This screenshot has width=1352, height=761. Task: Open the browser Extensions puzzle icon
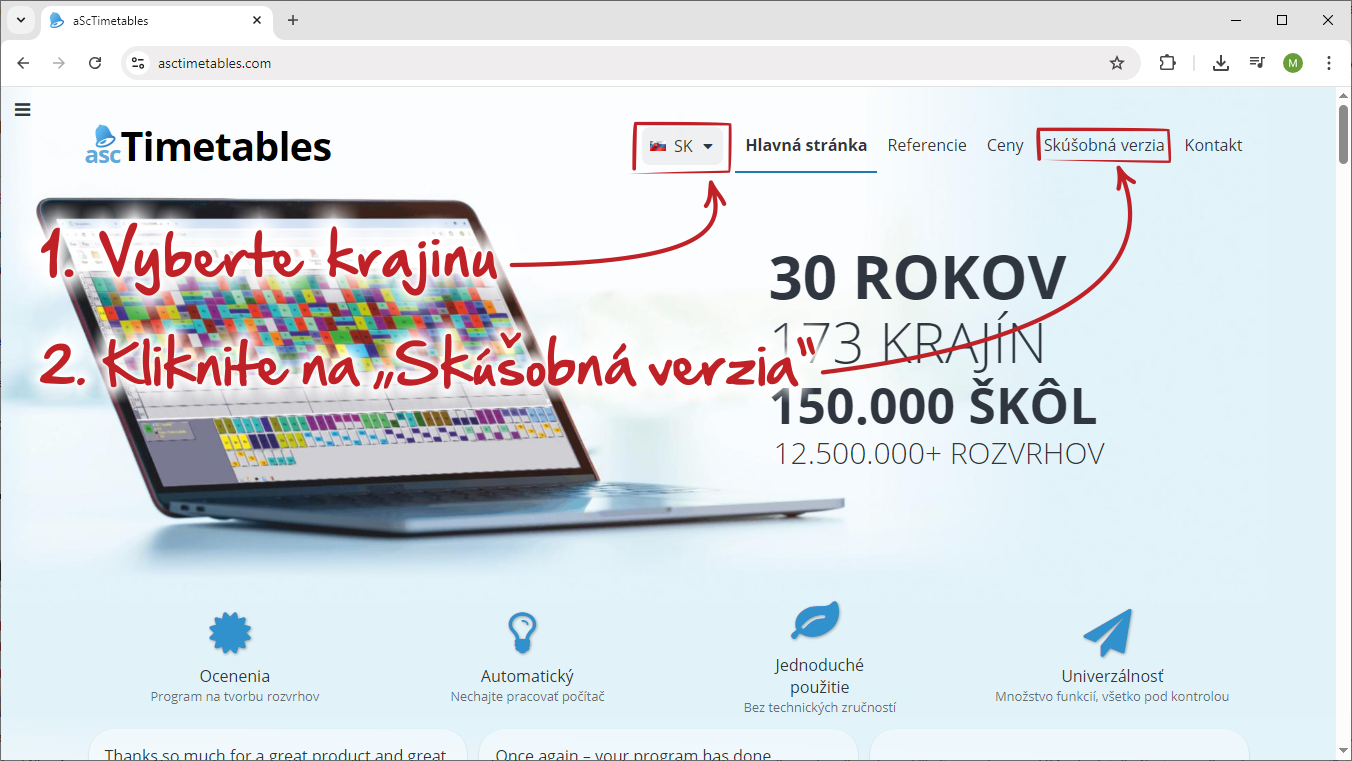coord(1167,63)
